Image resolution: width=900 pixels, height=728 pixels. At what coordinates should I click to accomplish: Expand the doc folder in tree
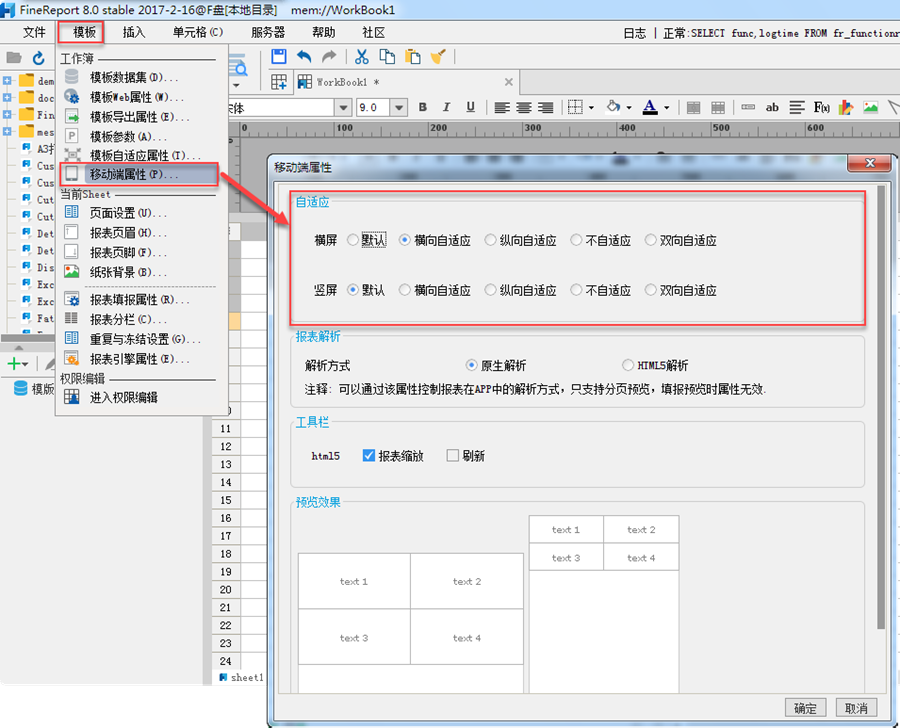7,98
